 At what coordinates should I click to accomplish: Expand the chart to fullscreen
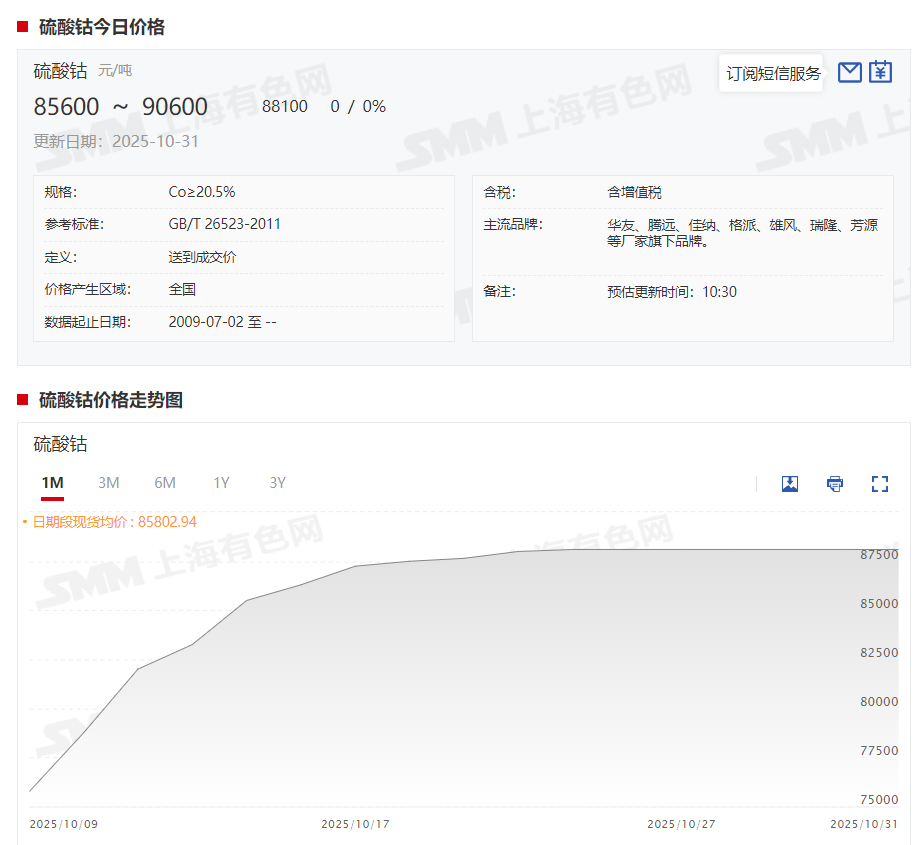click(x=880, y=484)
